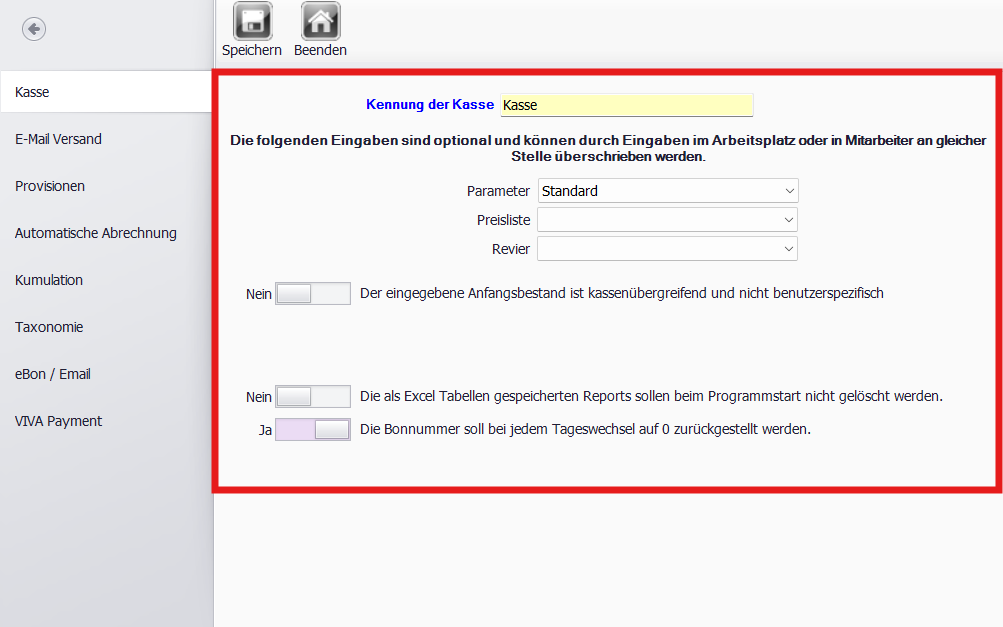
Task: Open the Preisliste dropdown
Action: point(668,220)
